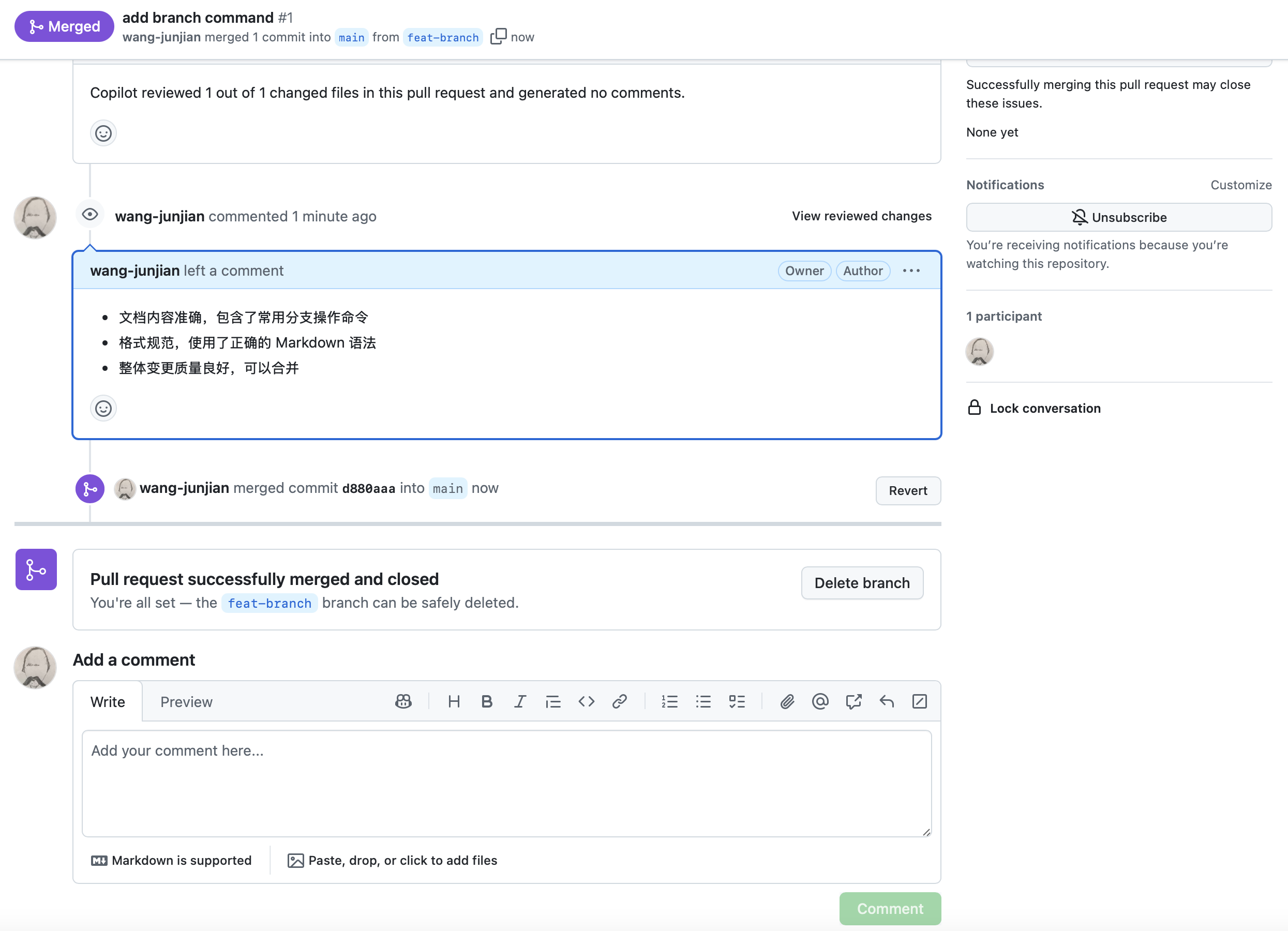Mention a user with the @ icon
Image resolution: width=1288 pixels, height=931 pixels.
tap(820, 702)
